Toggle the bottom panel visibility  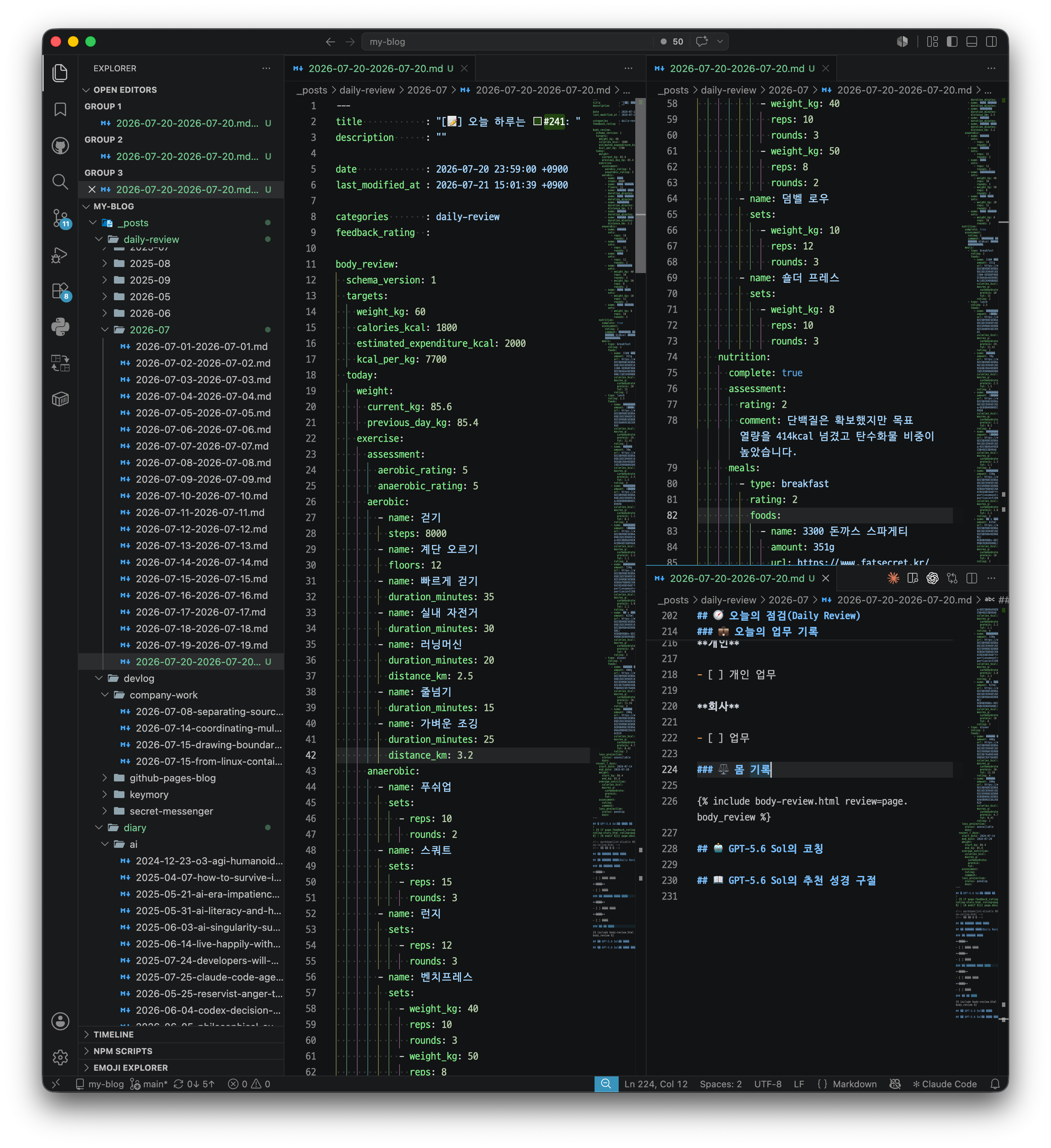pos(971,41)
